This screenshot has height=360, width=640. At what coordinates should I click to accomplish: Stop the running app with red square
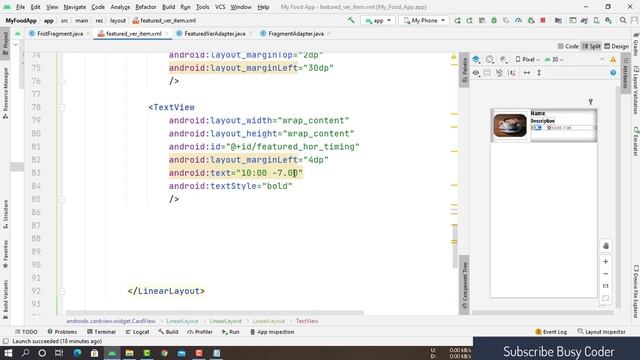coord(543,20)
